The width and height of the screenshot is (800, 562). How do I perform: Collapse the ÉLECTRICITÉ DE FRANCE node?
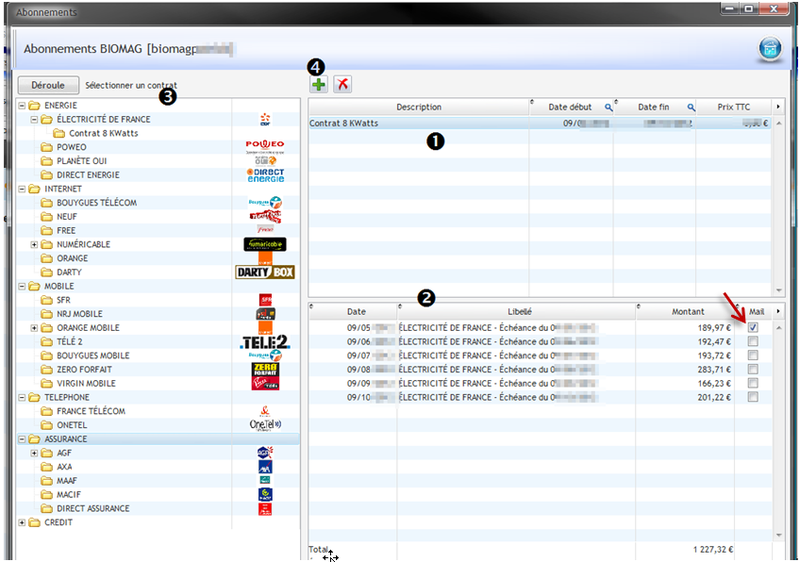(34, 119)
